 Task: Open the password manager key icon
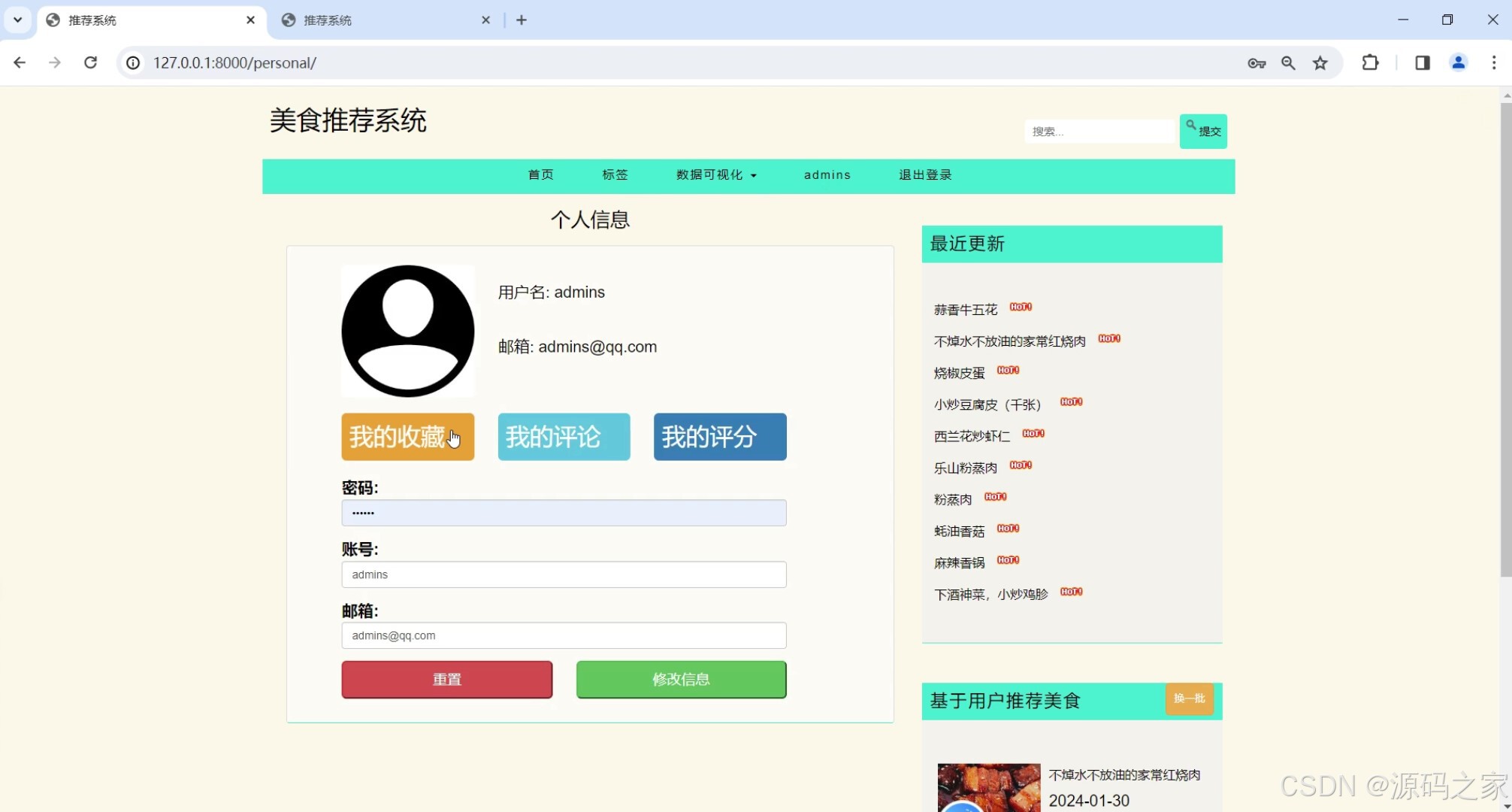1256,63
